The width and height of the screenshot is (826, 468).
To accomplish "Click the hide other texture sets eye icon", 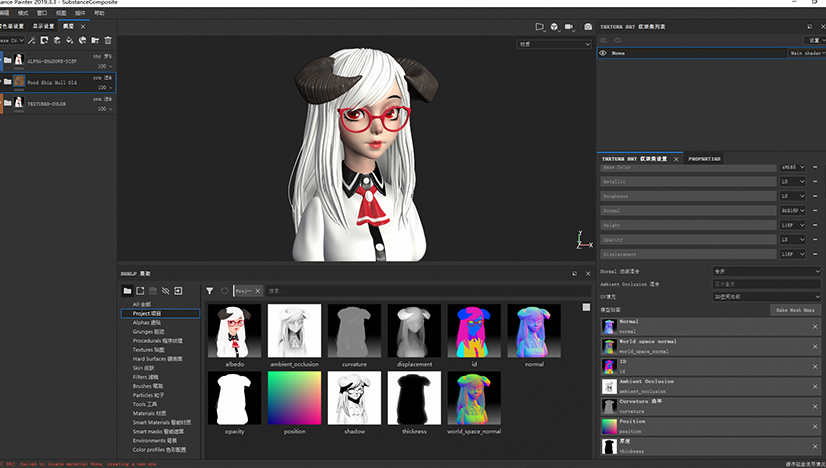I will pyautogui.click(x=603, y=40).
